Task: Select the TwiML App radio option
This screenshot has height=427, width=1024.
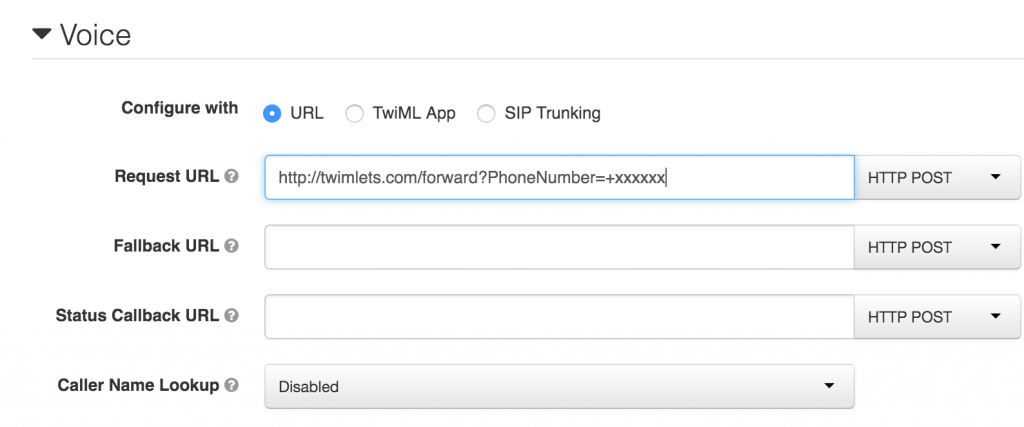Action: coord(354,113)
